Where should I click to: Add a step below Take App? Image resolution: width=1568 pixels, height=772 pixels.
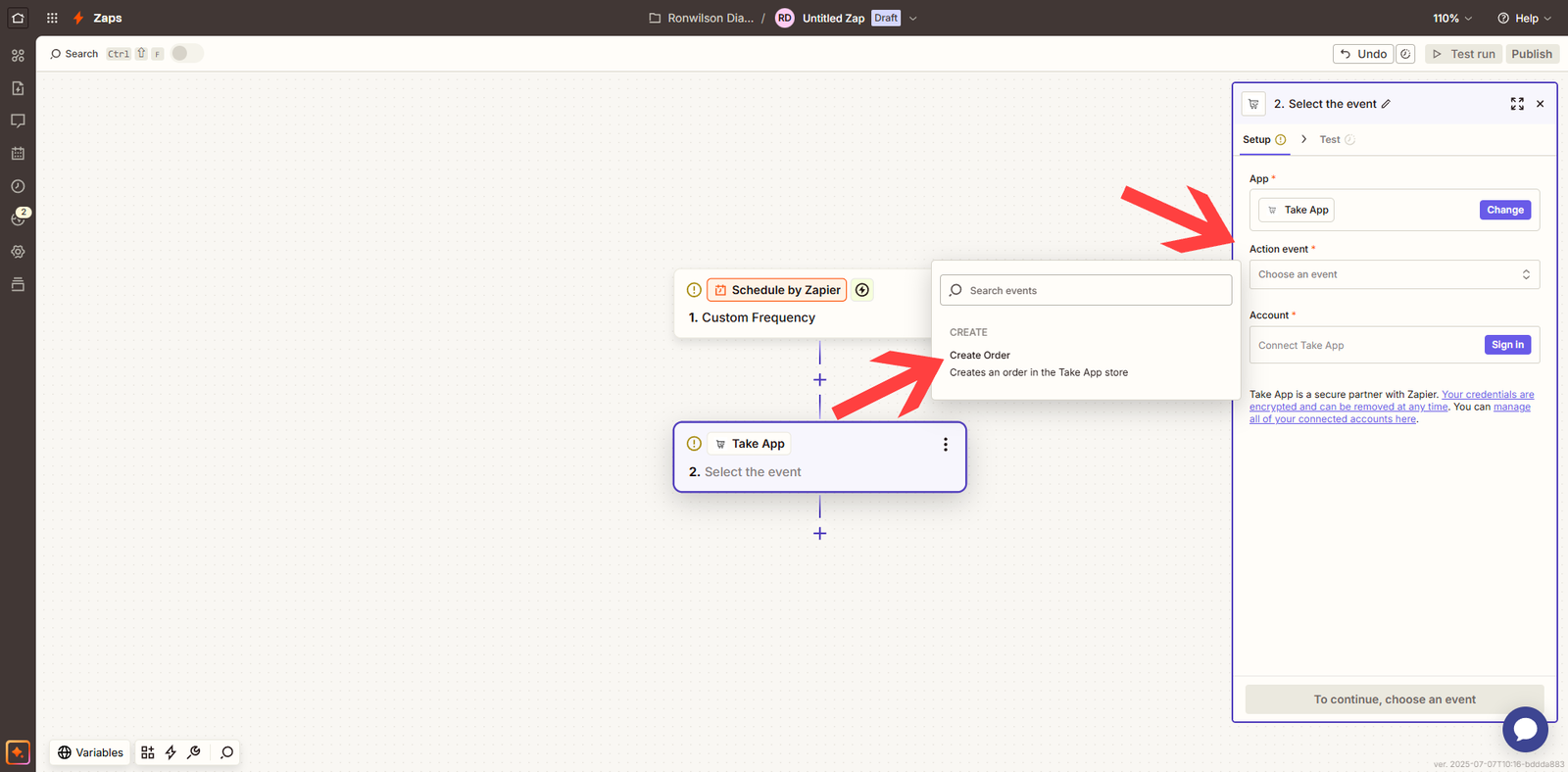[820, 534]
